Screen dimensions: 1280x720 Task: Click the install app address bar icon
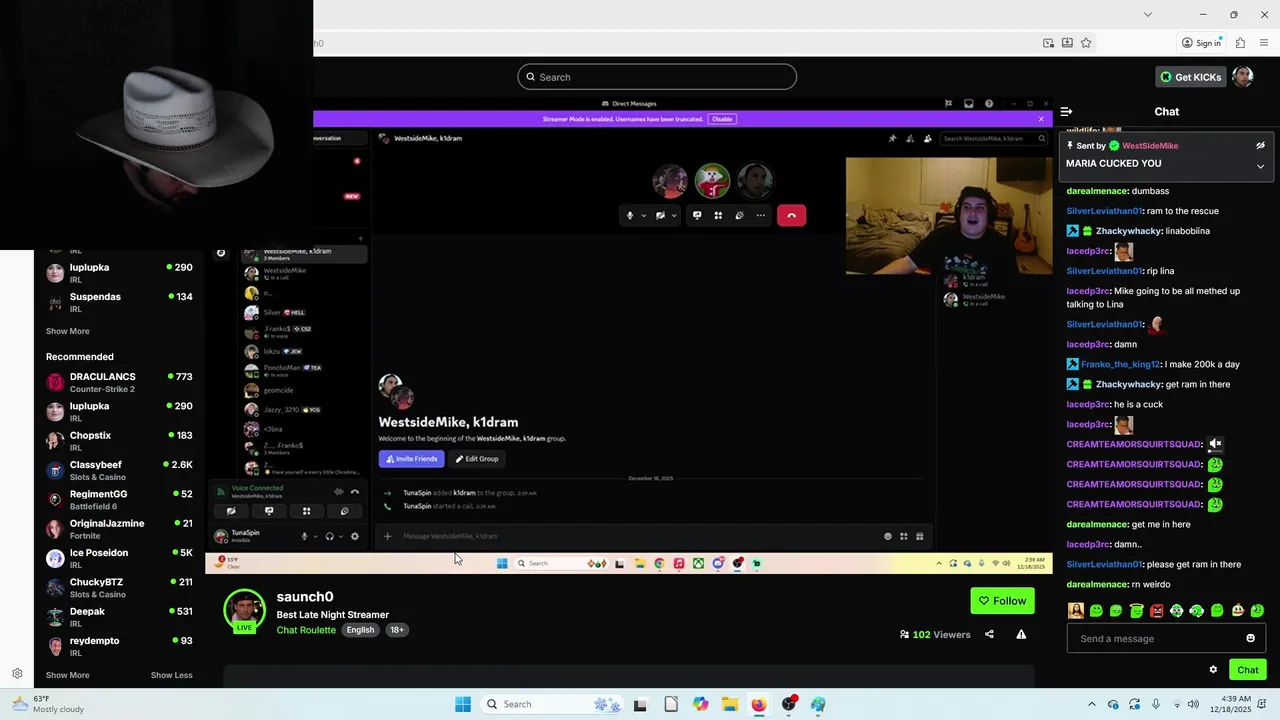tap(1067, 43)
